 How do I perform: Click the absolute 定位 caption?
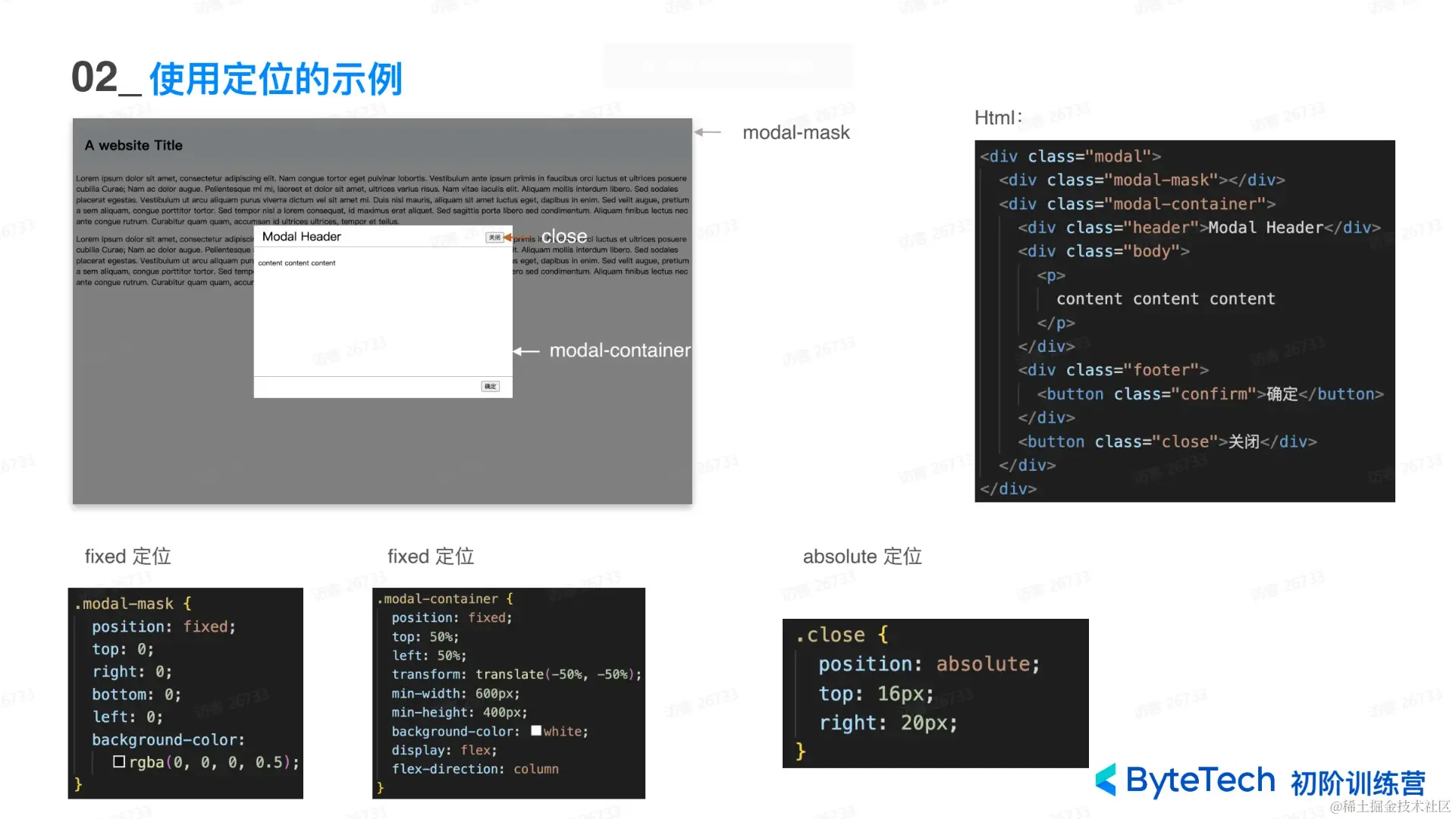862,557
